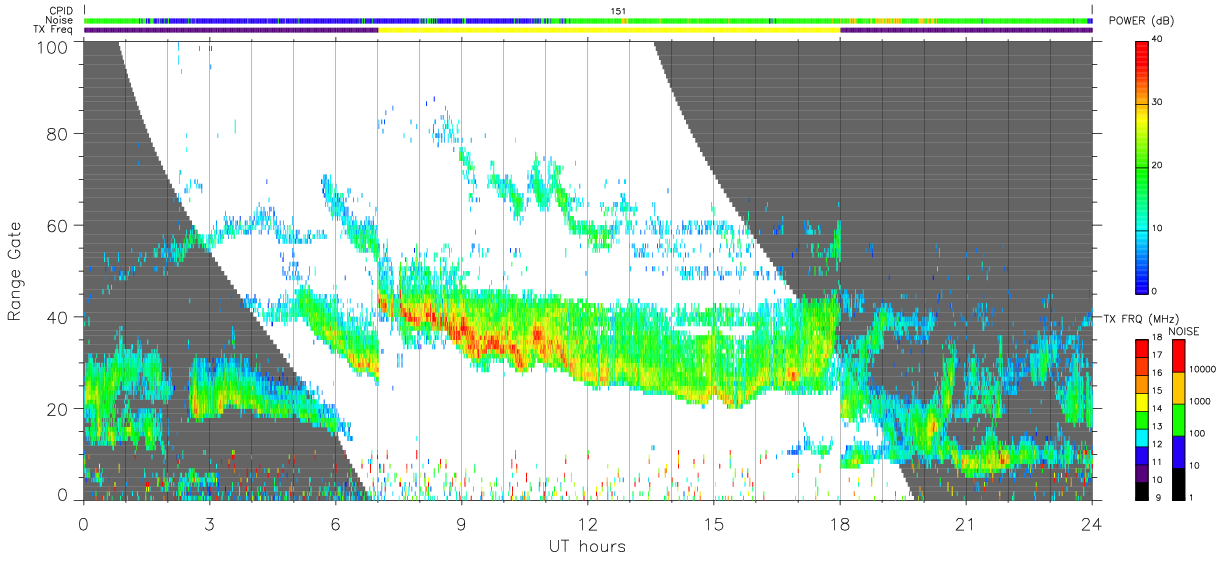Click the 16 label on the TX FRQ legend
This screenshot has height=567, width=1228.
1157,373
